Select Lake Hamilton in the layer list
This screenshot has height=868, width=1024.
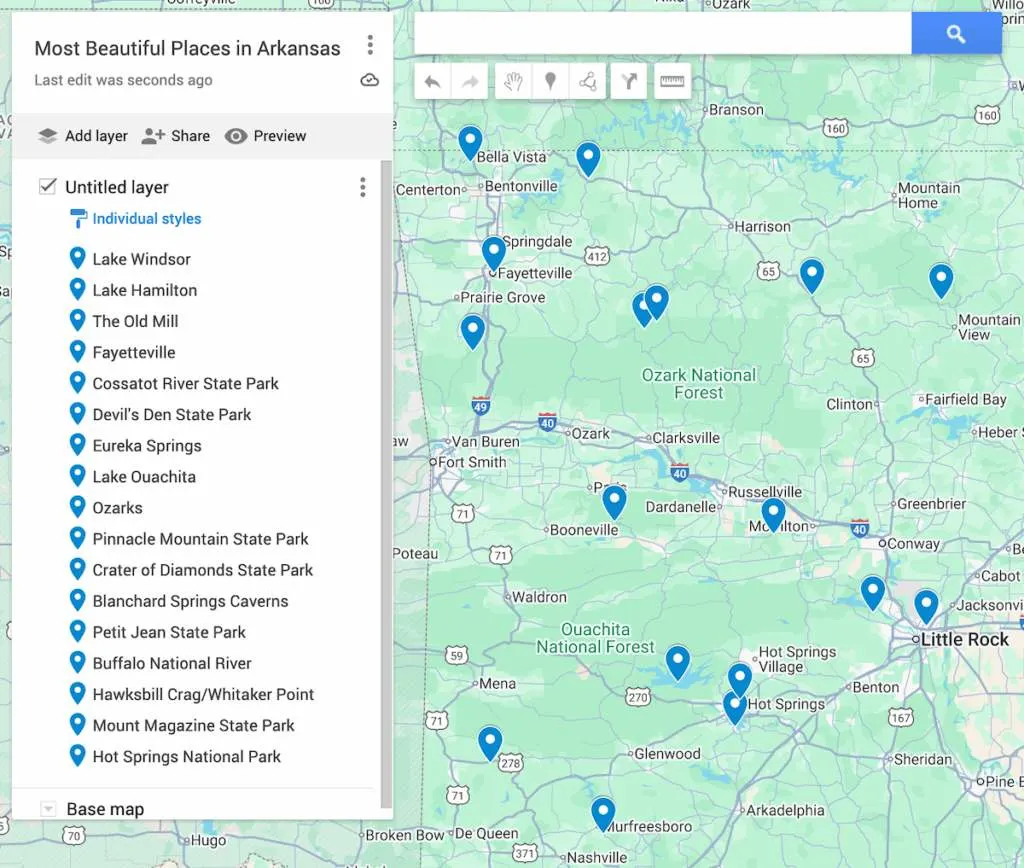pos(145,290)
